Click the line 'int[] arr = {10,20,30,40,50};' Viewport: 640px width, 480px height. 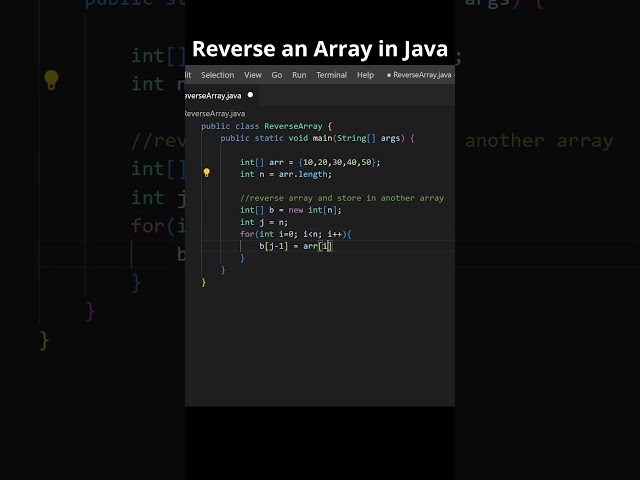coord(310,162)
